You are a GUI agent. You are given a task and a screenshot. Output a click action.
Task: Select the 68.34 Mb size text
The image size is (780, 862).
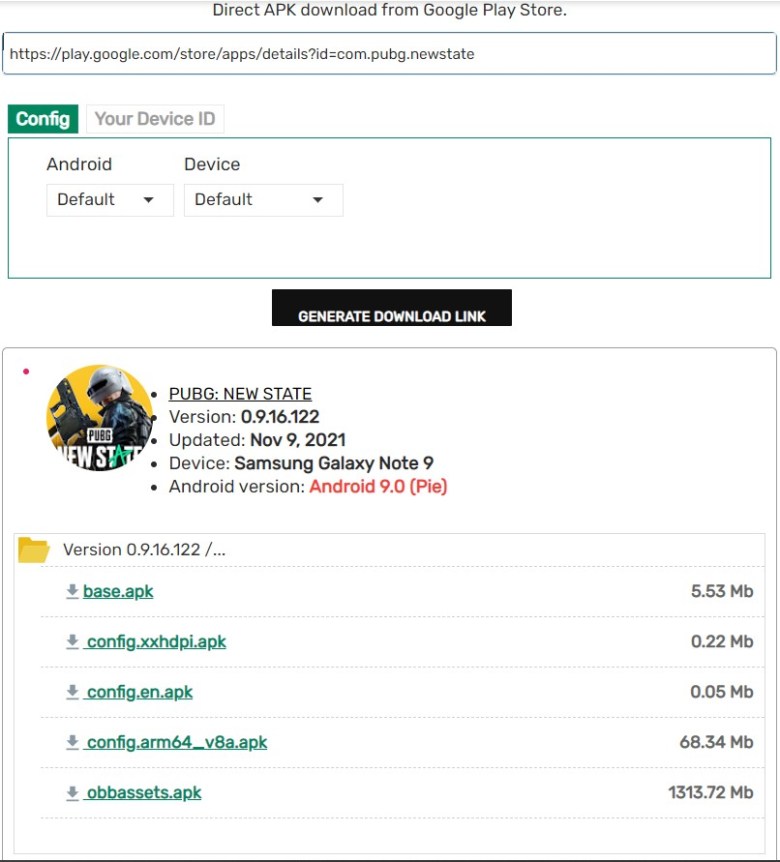point(716,742)
